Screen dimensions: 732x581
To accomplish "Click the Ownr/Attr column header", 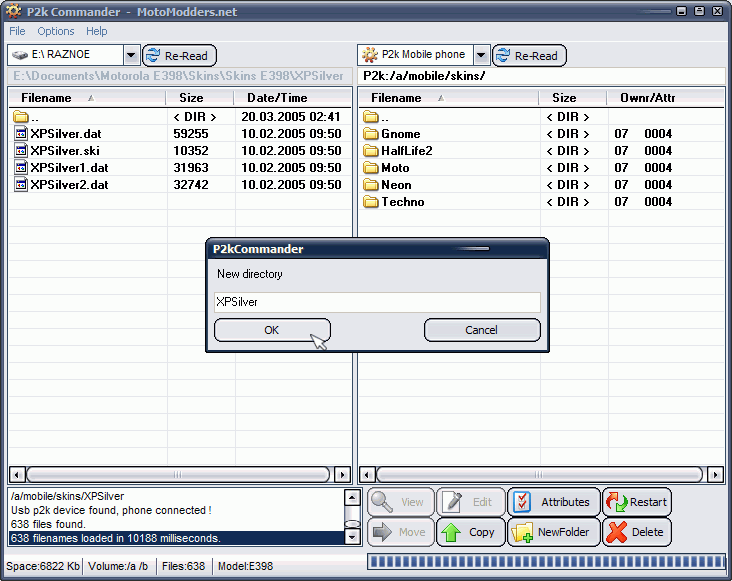I will pyautogui.click(x=665, y=98).
